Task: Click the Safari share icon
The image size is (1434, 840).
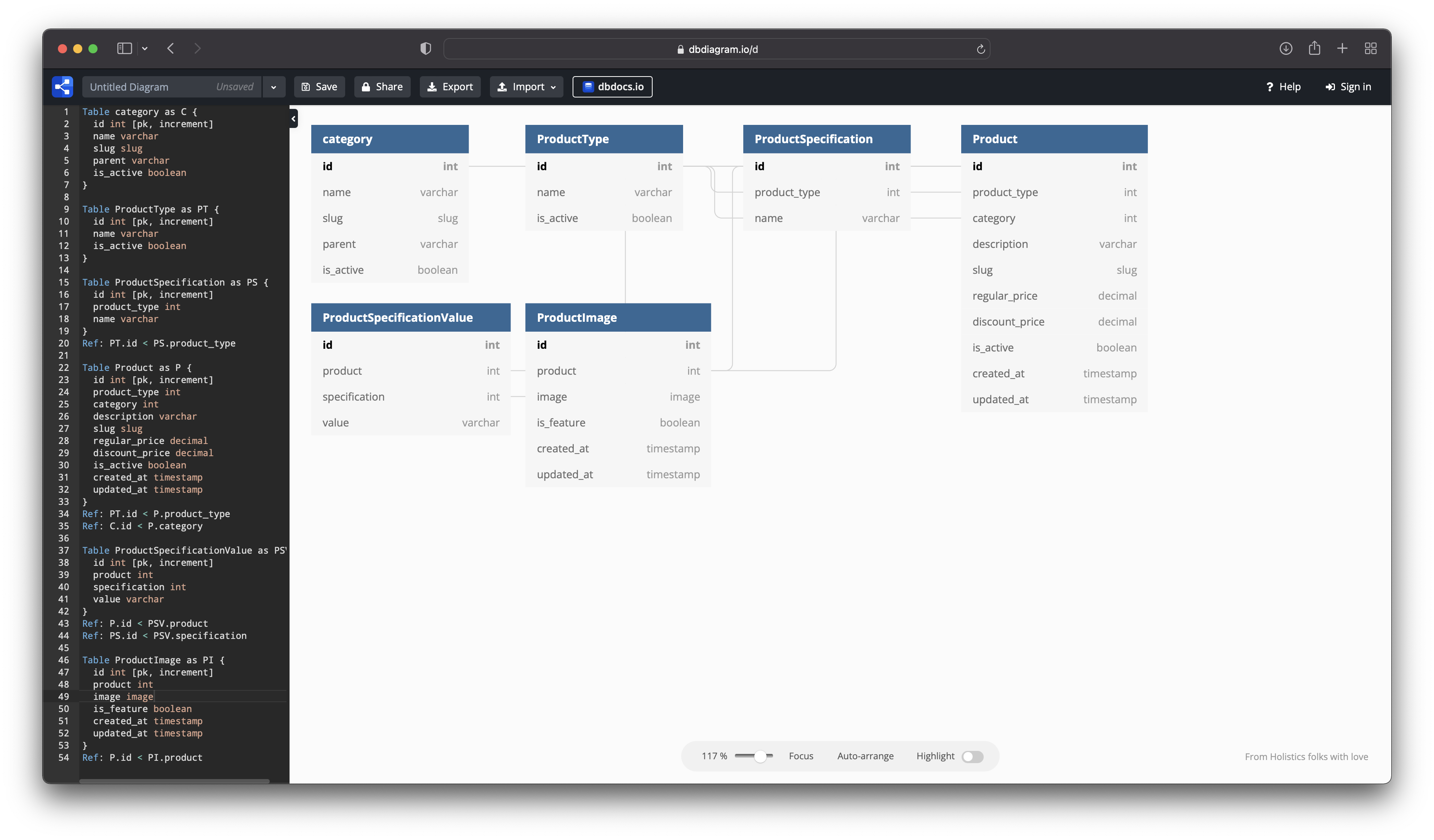Action: point(1314,48)
